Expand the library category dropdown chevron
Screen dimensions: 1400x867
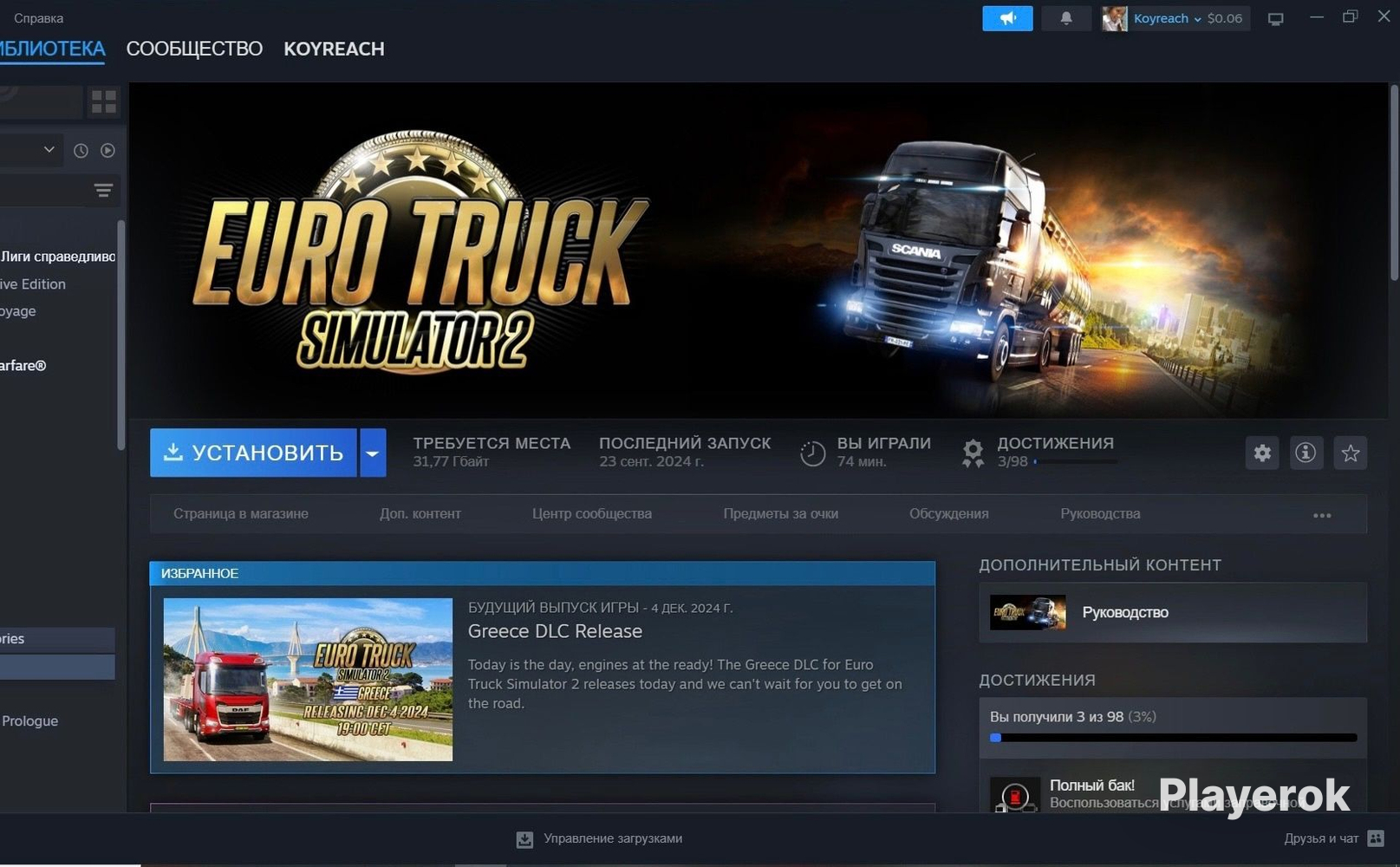pyautogui.click(x=49, y=150)
